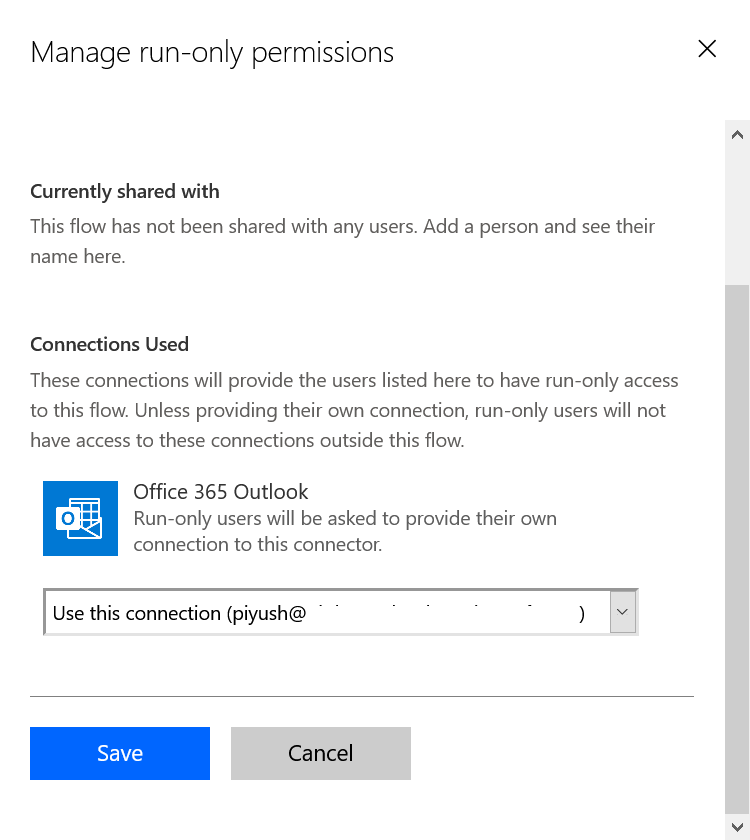Click the 'Connections Used' section heading
The image size is (750, 840).
click(x=109, y=344)
